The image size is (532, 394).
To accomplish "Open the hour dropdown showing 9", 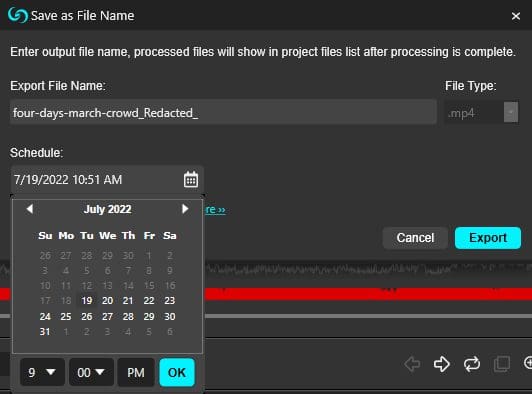I will click(42, 373).
